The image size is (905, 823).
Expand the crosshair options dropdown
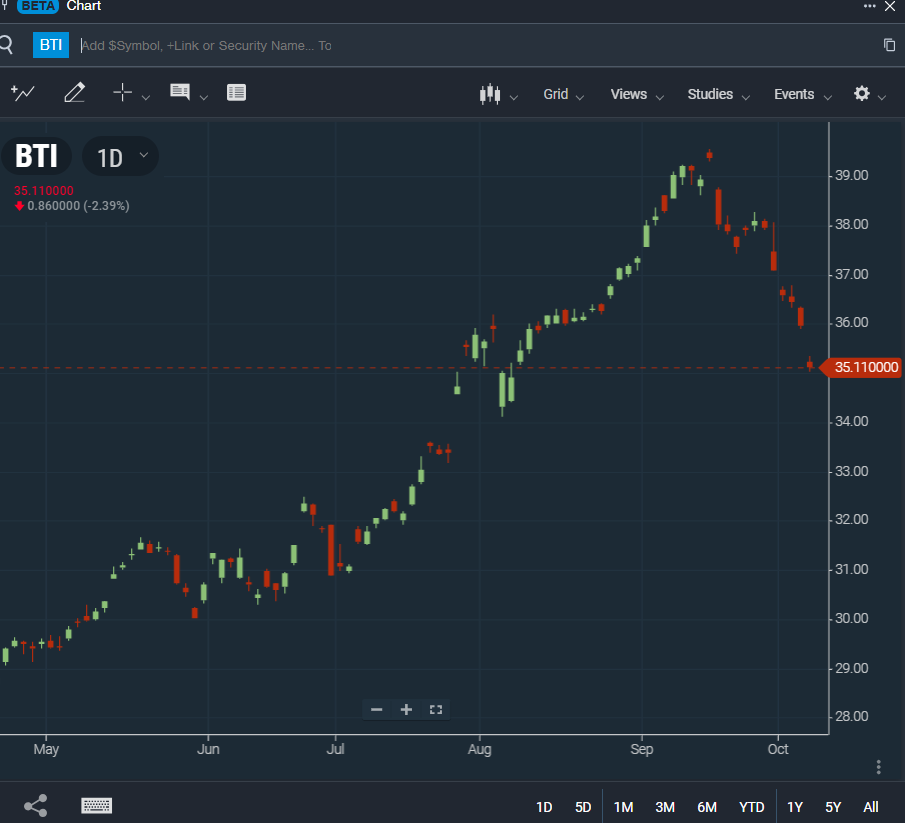tap(146, 98)
